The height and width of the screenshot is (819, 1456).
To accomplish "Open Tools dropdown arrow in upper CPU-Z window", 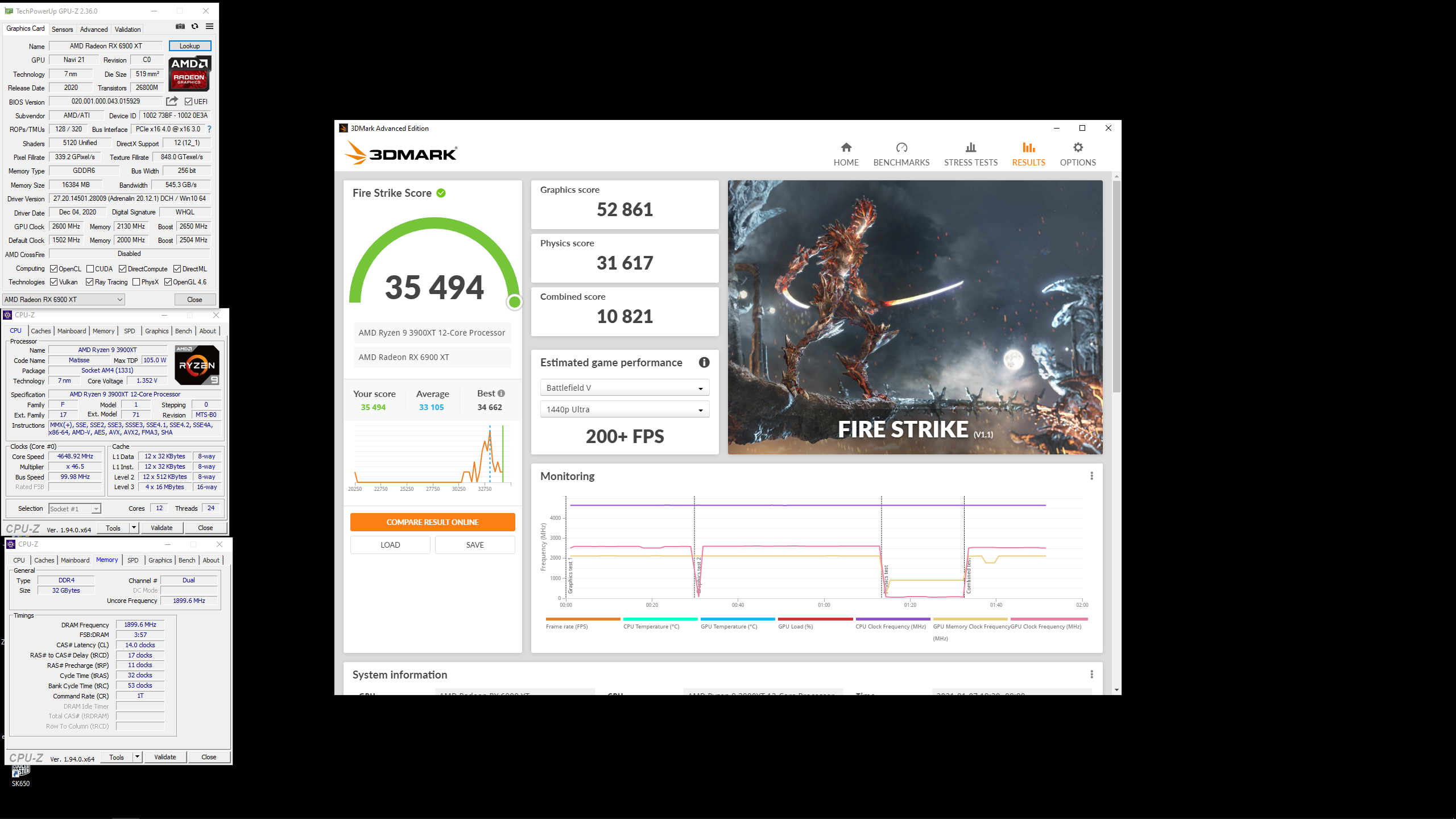I will (134, 528).
